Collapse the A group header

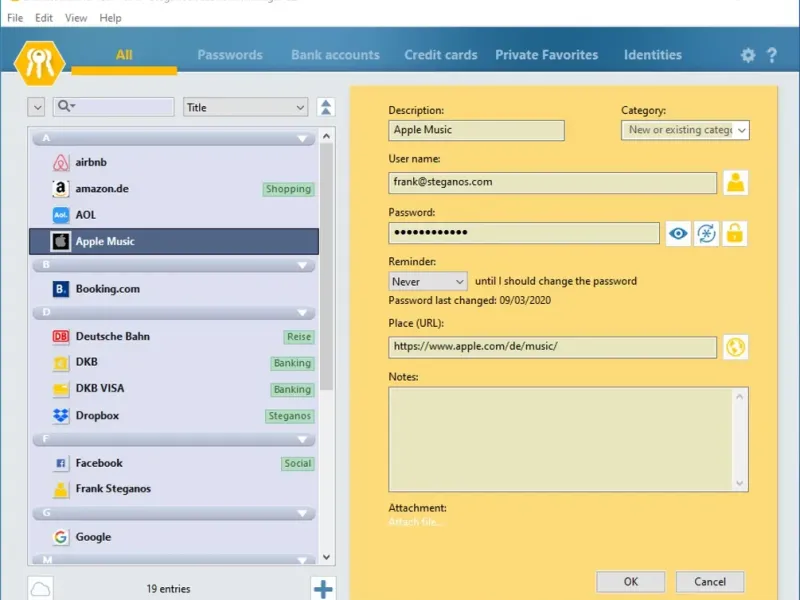[x=173, y=138]
